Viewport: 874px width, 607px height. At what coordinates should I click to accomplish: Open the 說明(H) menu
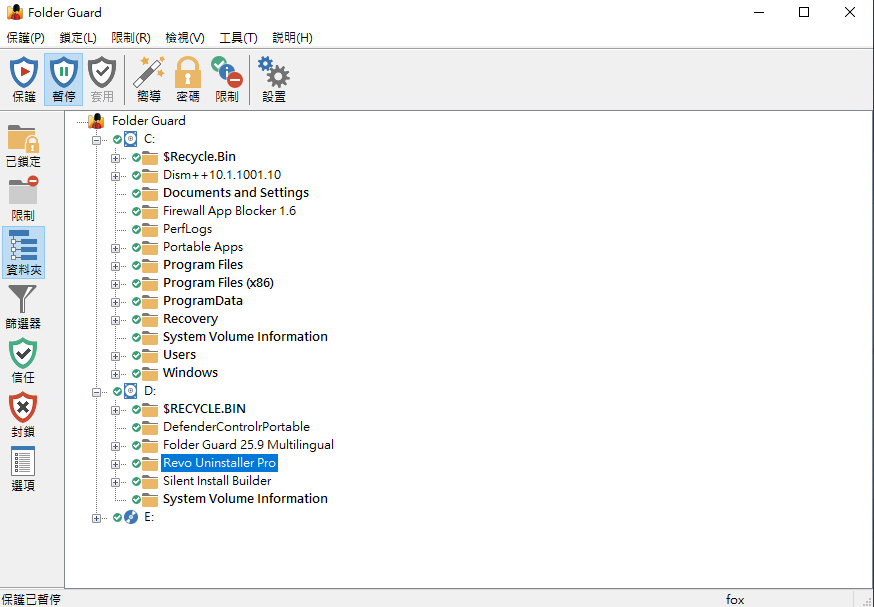(x=293, y=38)
